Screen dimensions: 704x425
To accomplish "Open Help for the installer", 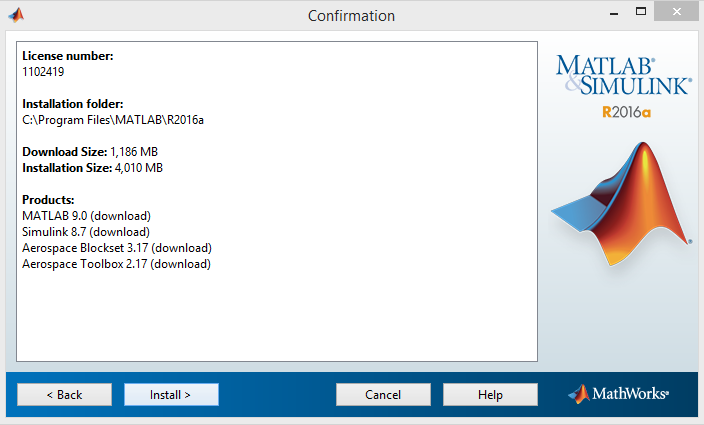I will (490, 394).
